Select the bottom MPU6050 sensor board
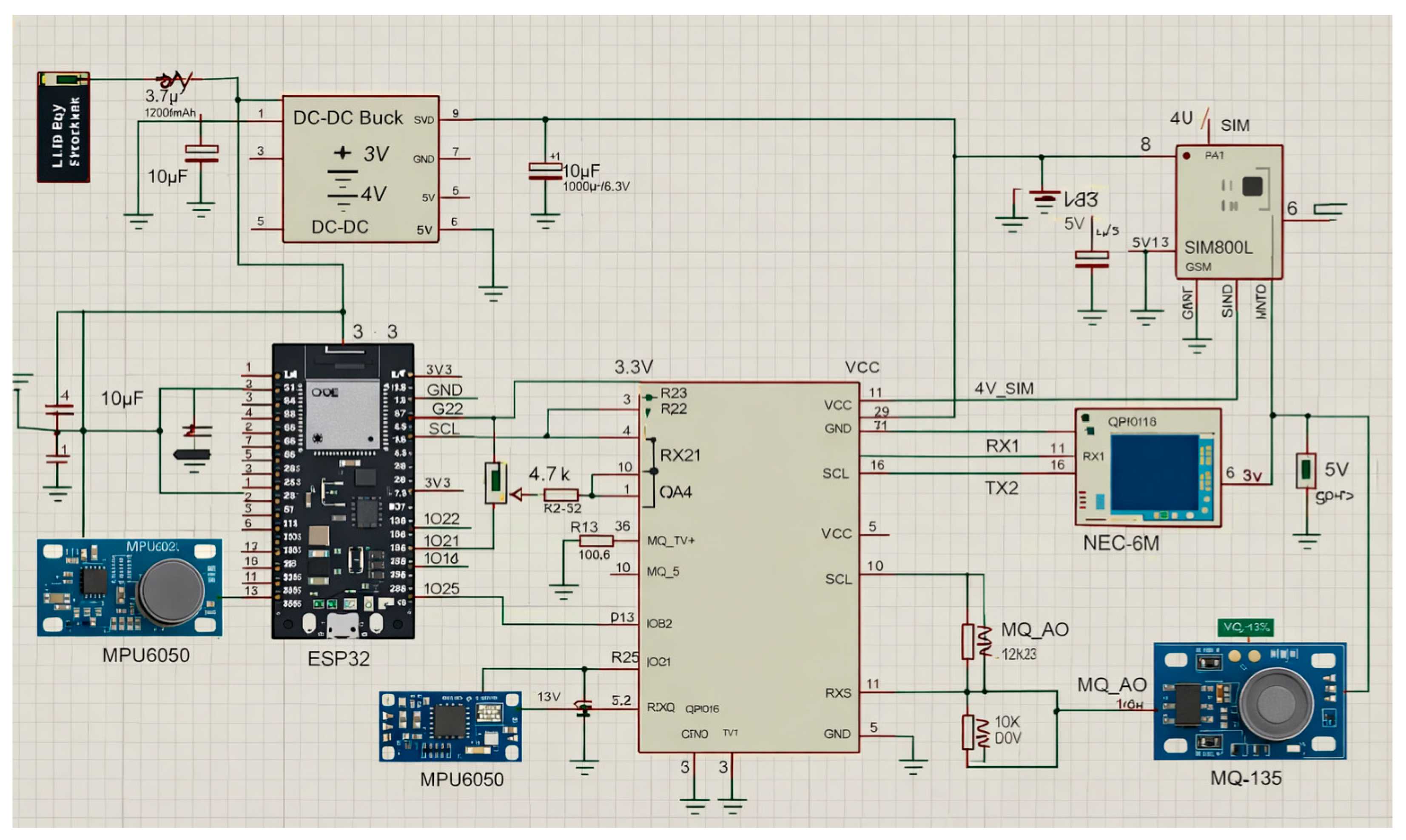Screen dimensions: 1406x840 pyautogui.click(x=450, y=726)
